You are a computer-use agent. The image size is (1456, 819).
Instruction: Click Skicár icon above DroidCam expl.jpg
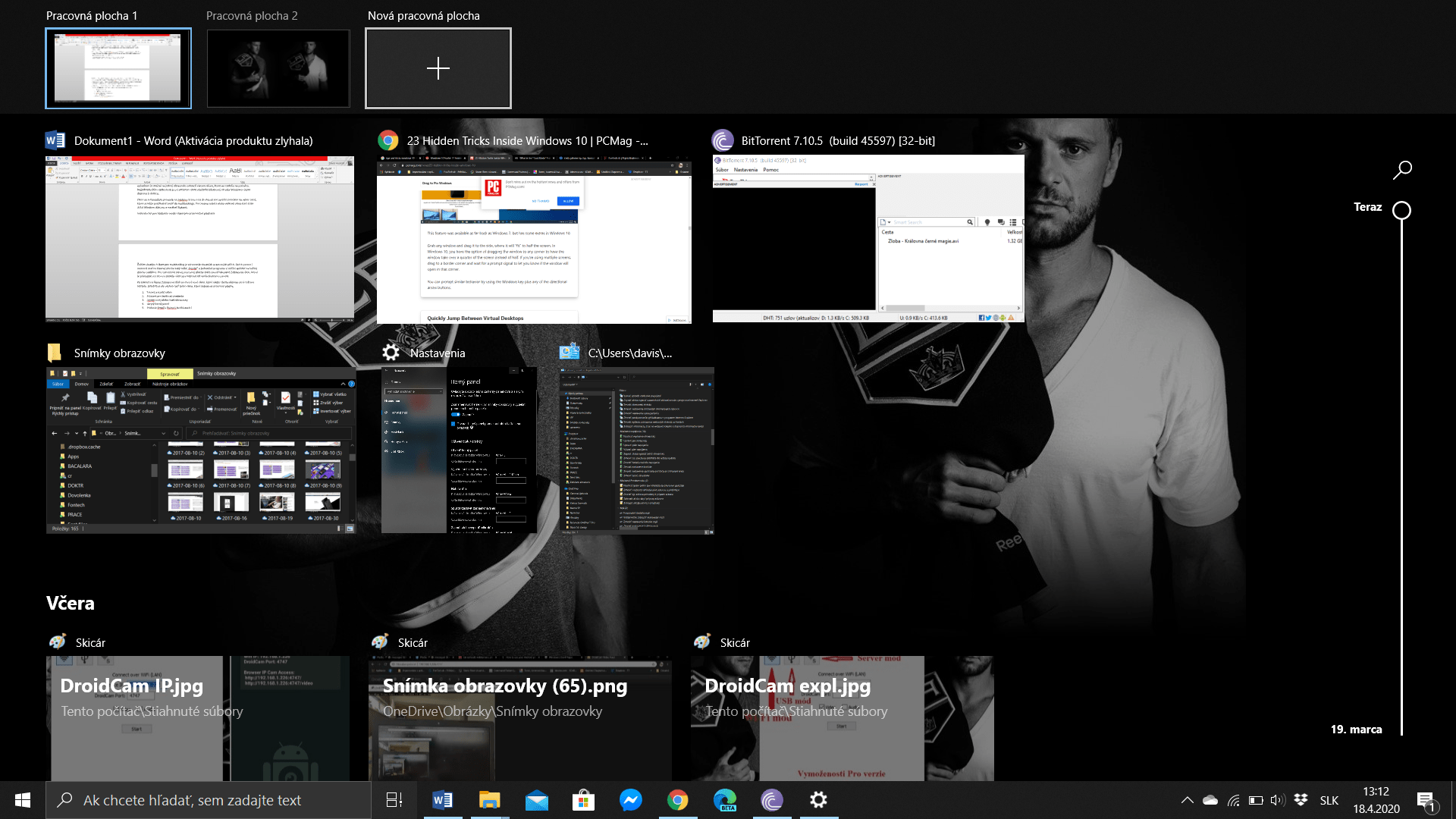point(702,642)
